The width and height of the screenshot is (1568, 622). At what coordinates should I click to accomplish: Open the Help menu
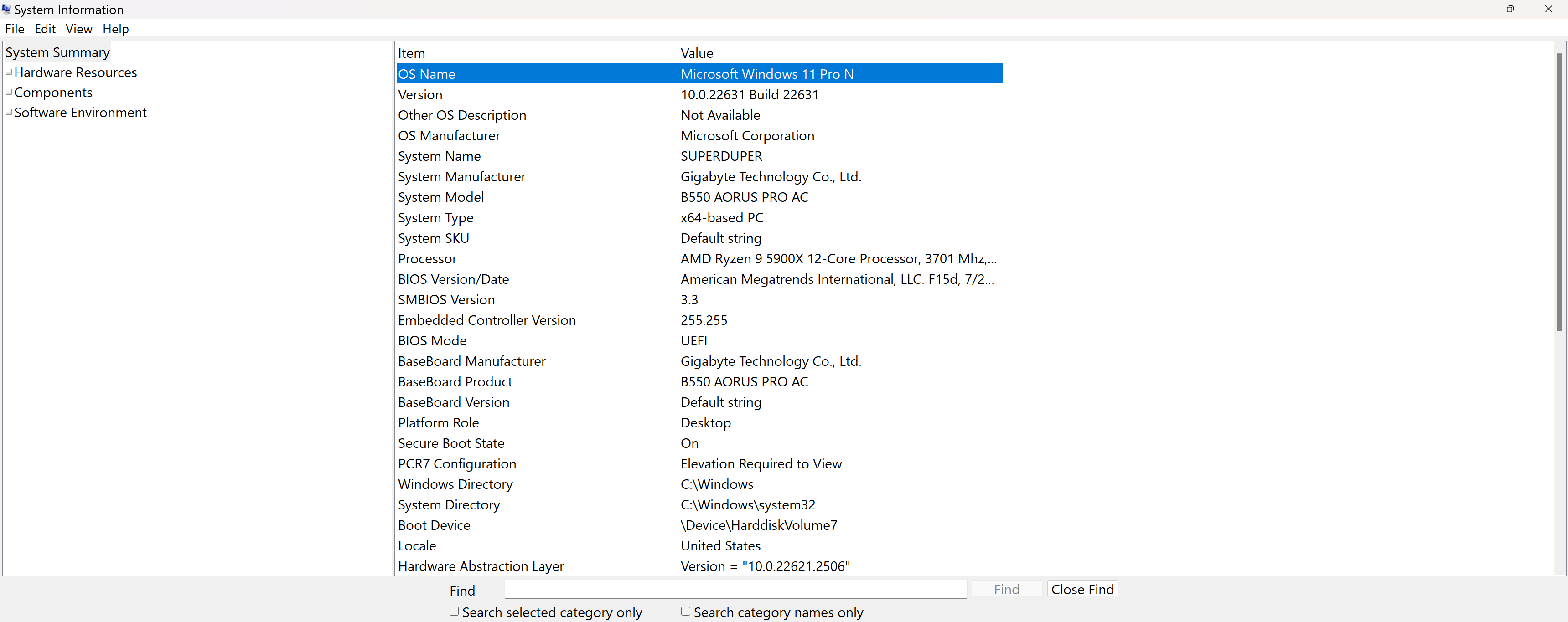tap(115, 29)
